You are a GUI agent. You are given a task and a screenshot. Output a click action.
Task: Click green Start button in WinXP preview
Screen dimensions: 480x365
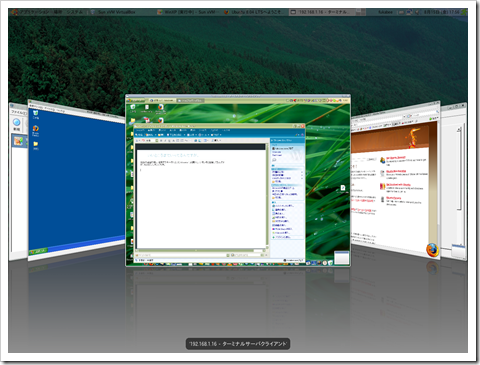39,251
